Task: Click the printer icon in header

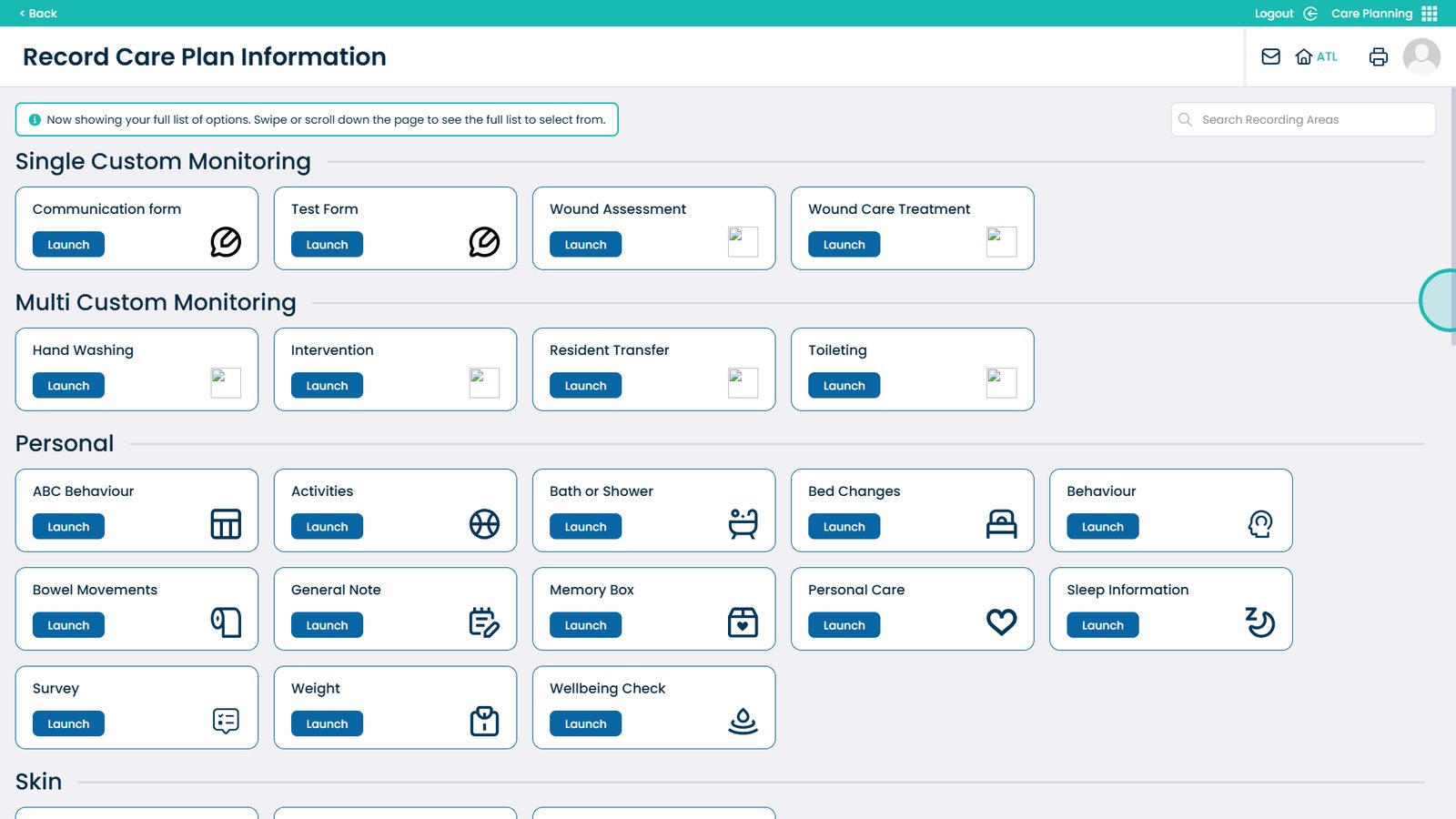Action: coord(1378,56)
